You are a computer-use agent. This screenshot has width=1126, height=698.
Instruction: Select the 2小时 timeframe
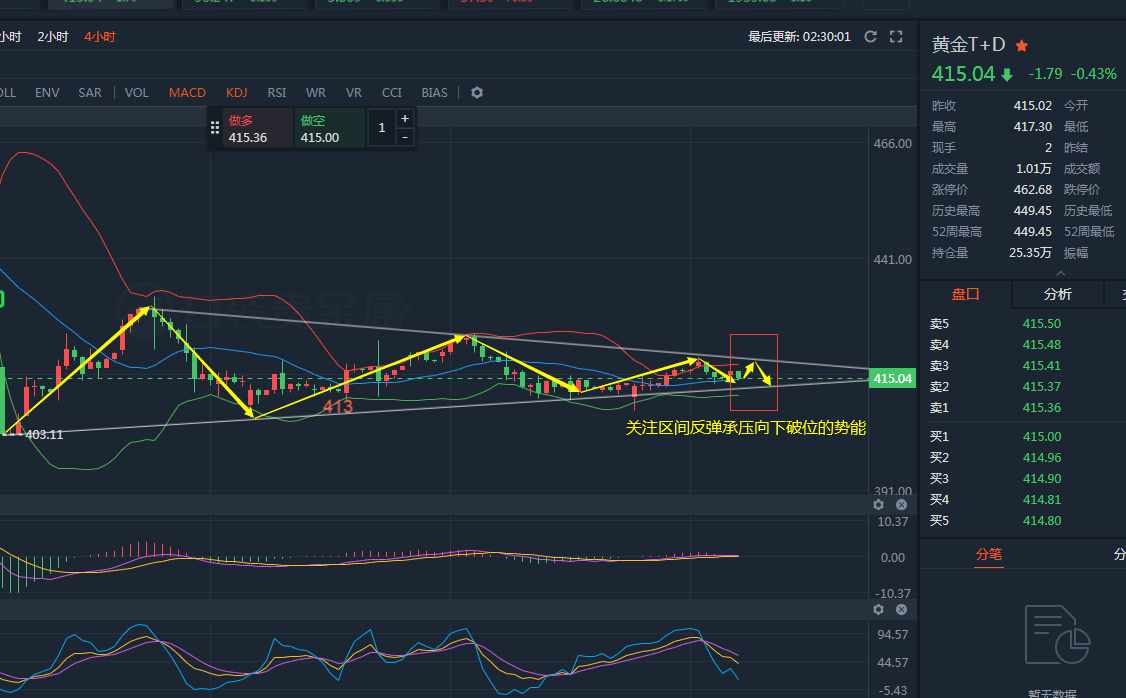pyautogui.click(x=52, y=37)
